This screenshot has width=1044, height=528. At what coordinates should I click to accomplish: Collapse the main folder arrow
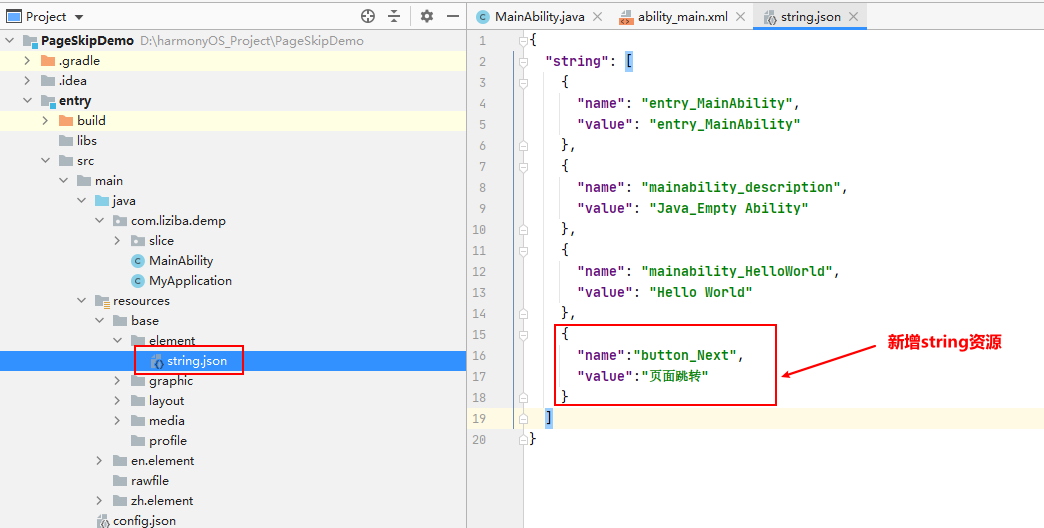click(x=63, y=180)
